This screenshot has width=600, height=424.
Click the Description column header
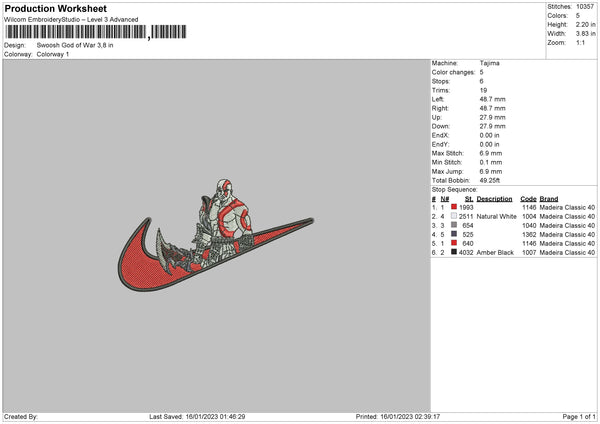494,199
